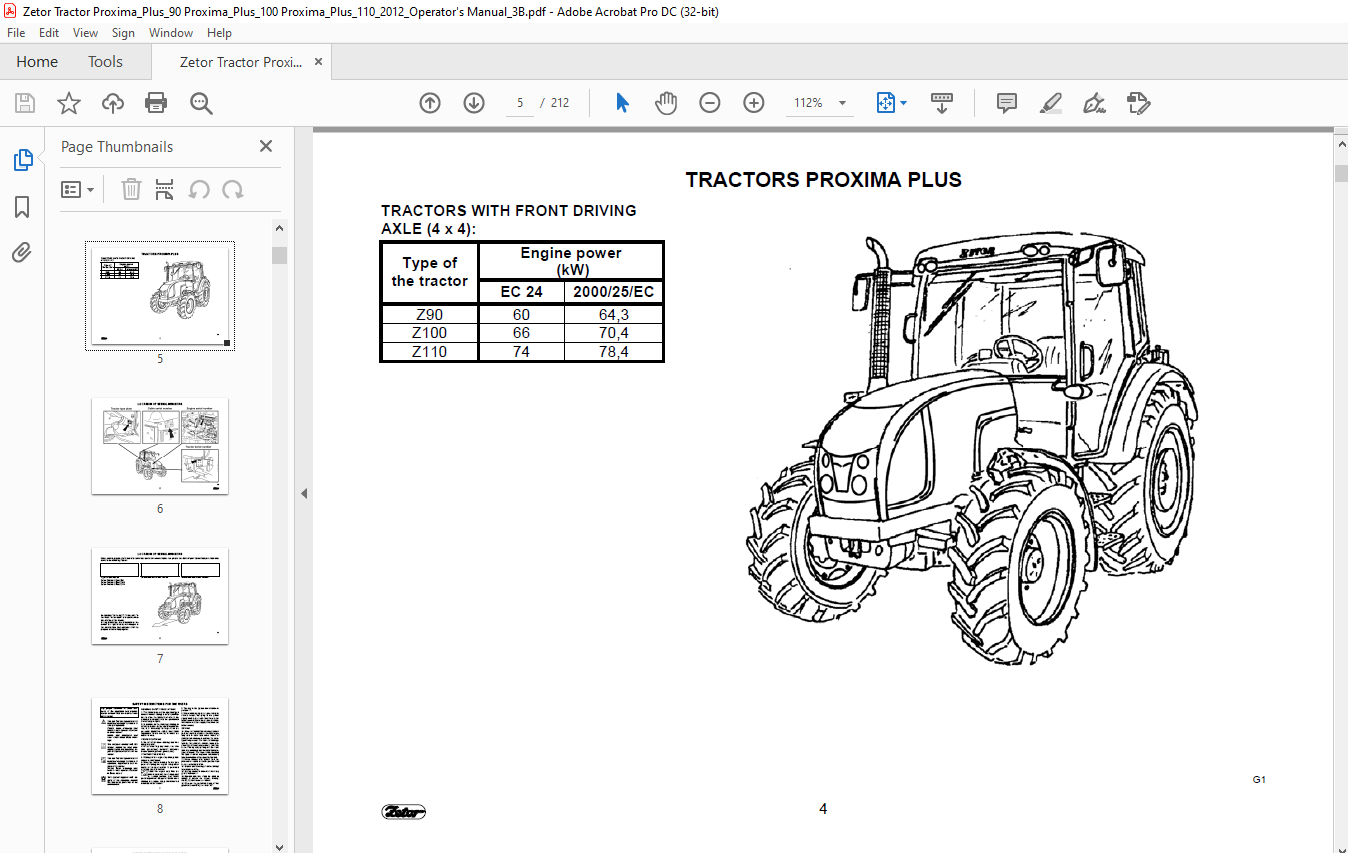Click thumbnails panel scroll up arrow
1348x853 pixels.
280,228
